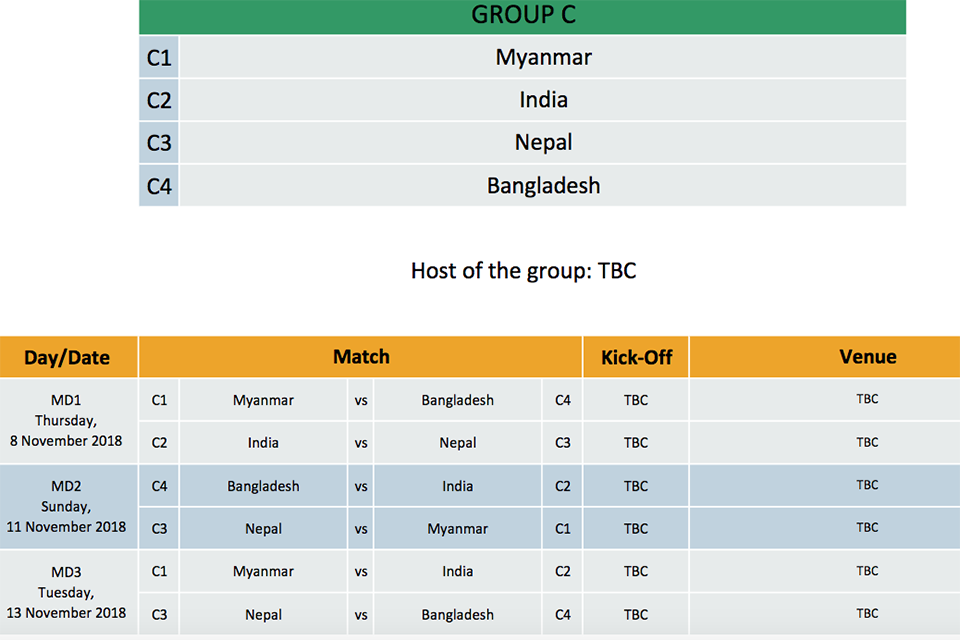
Task: Click Myanmar in the MD1 first match
Action: (263, 400)
